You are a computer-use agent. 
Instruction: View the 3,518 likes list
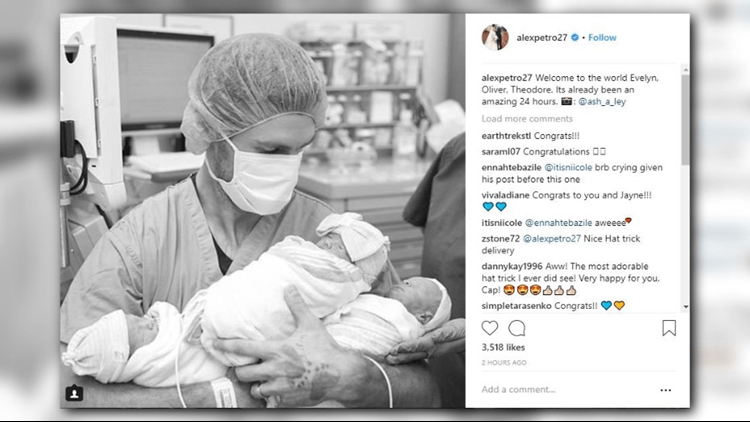click(503, 347)
